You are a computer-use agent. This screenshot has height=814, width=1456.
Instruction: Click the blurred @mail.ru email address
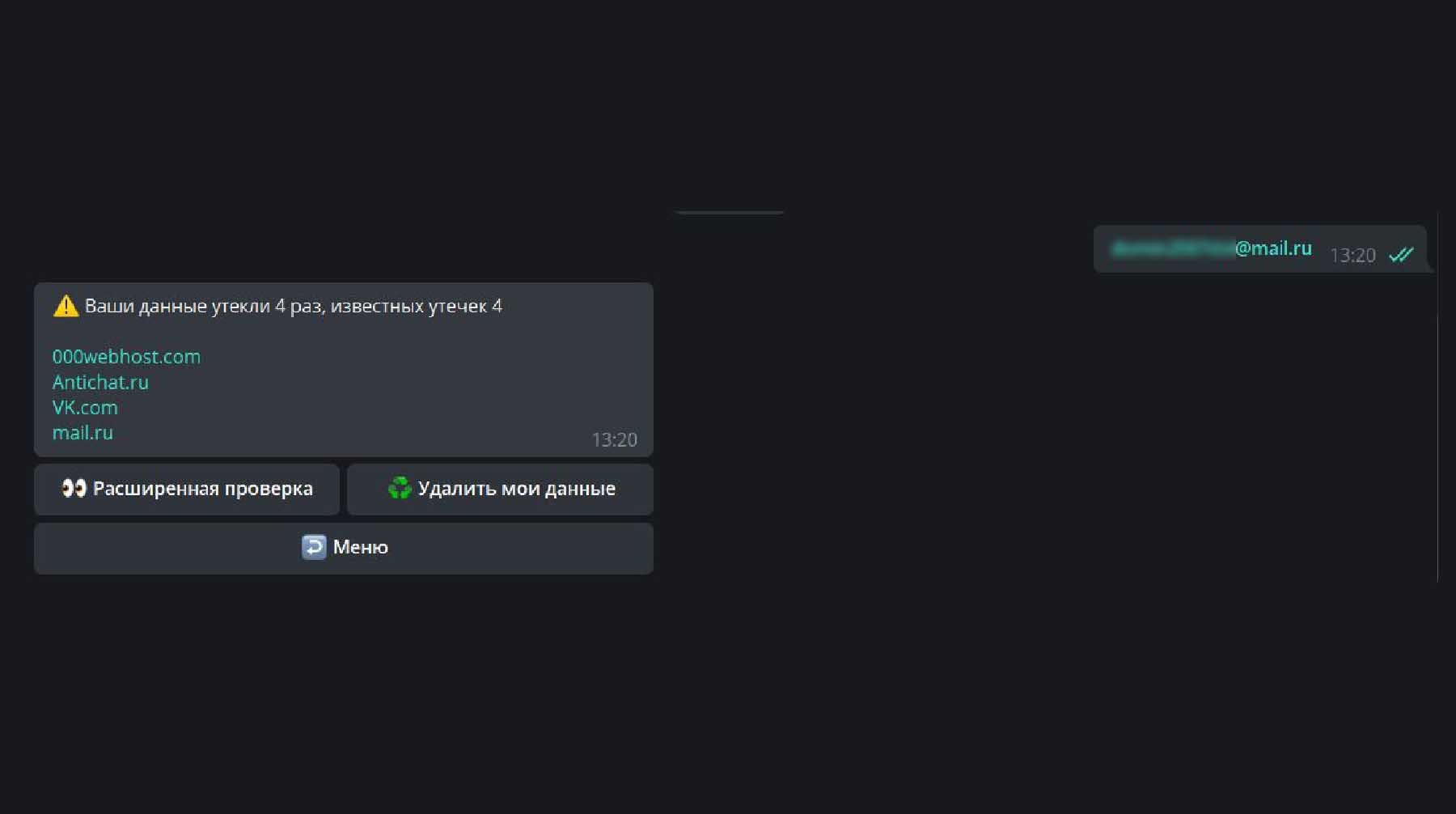(x=1211, y=248)
